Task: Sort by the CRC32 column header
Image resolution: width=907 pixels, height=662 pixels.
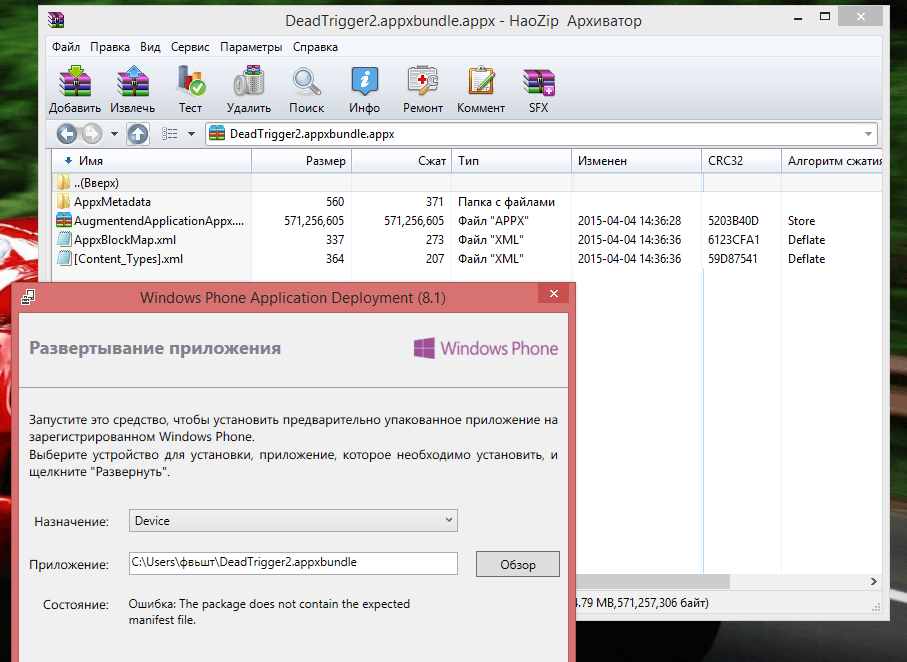Action: tap(742, 161)
